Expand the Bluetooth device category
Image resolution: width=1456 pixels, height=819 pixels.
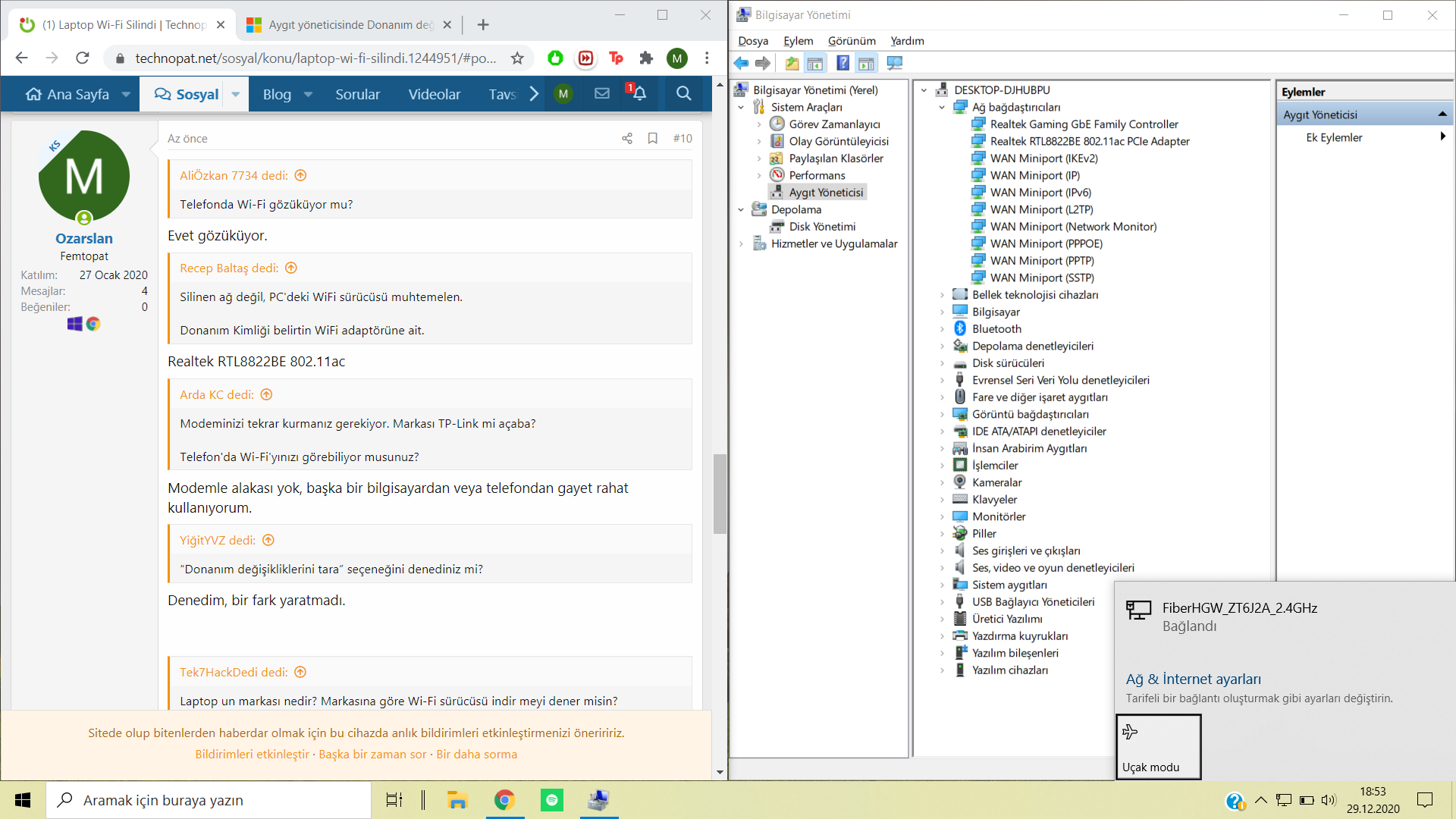coord(942,329)
